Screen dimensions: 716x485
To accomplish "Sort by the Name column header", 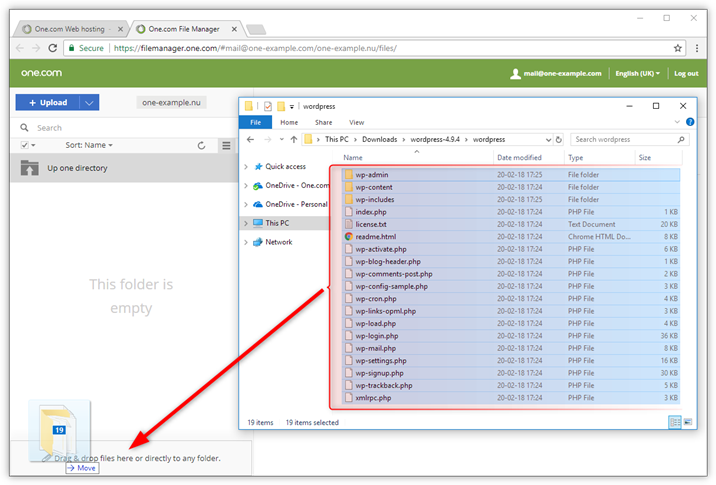I will click(353, 158).
